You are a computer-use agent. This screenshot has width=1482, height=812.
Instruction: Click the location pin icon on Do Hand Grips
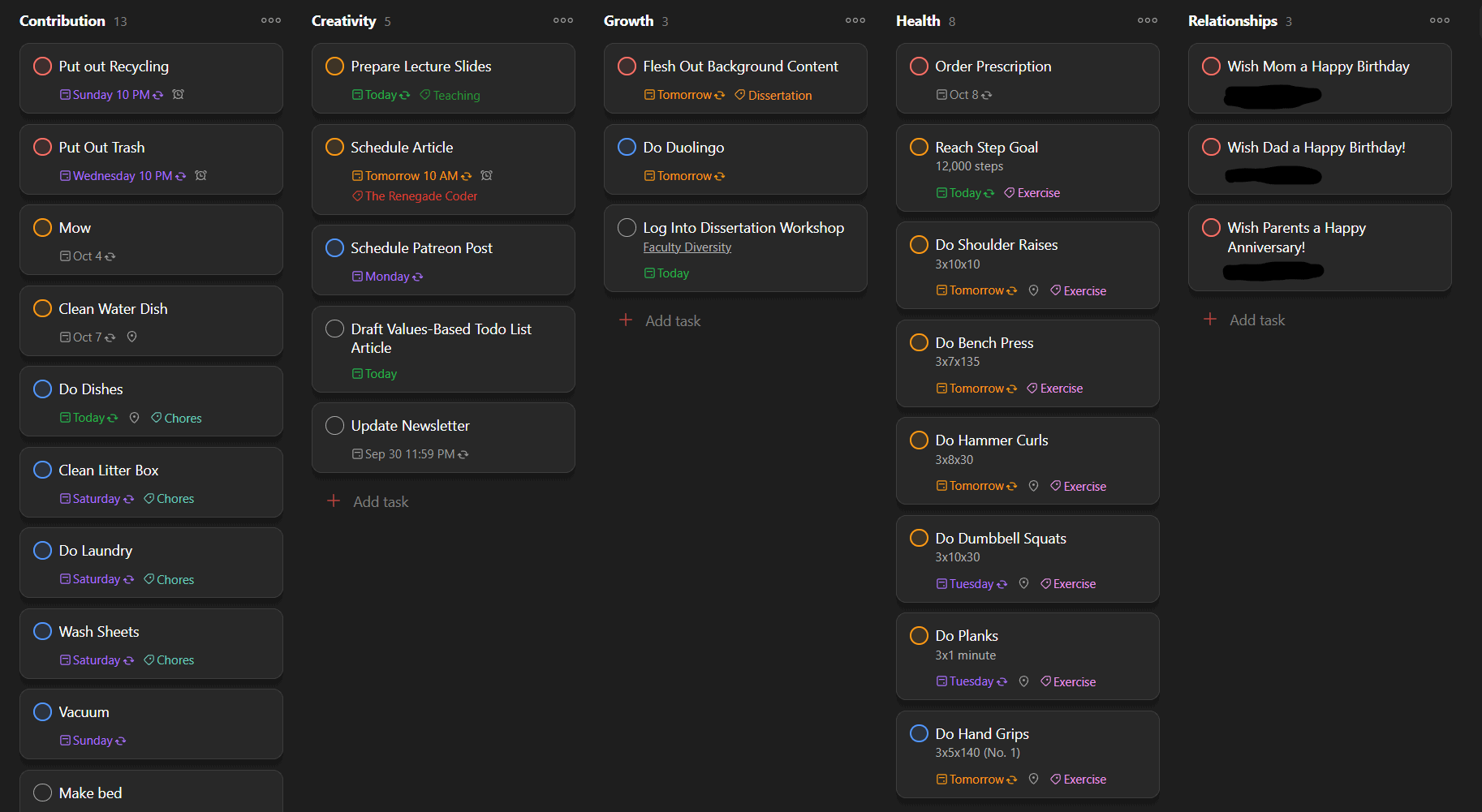click(x=1033, y=779)
